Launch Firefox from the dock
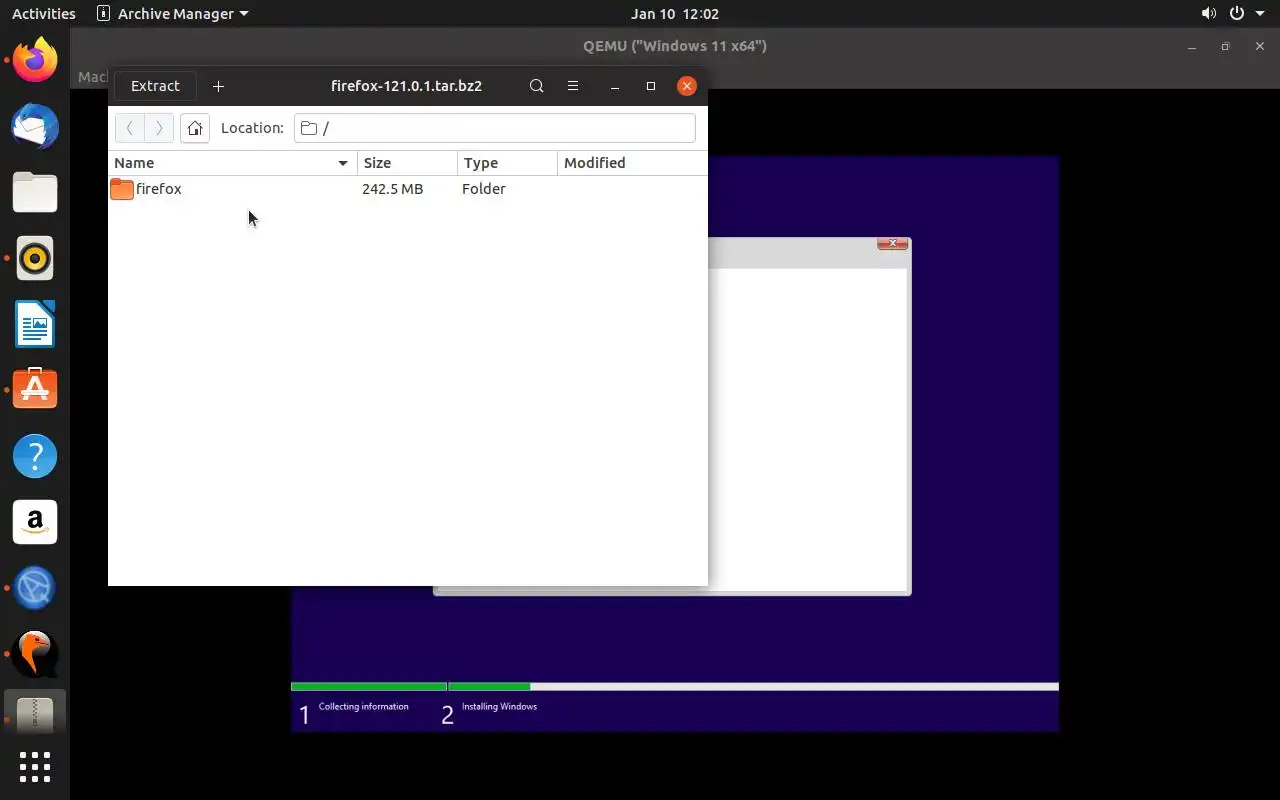The width and height of the screenshot is (1280, 800). point(35,60)
